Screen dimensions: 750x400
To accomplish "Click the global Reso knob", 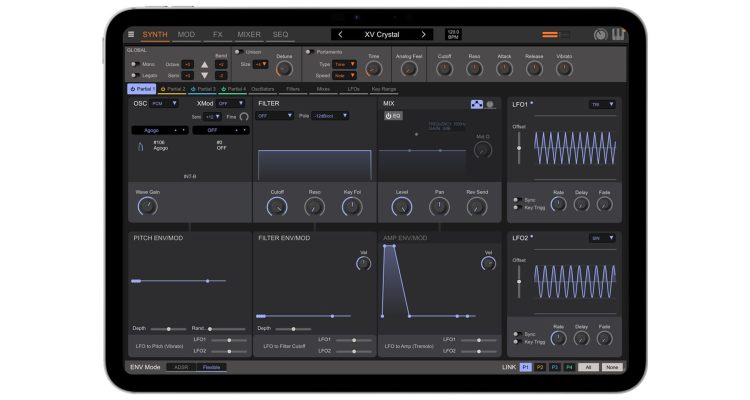I will pyautogui.click(x=474, y=69).
